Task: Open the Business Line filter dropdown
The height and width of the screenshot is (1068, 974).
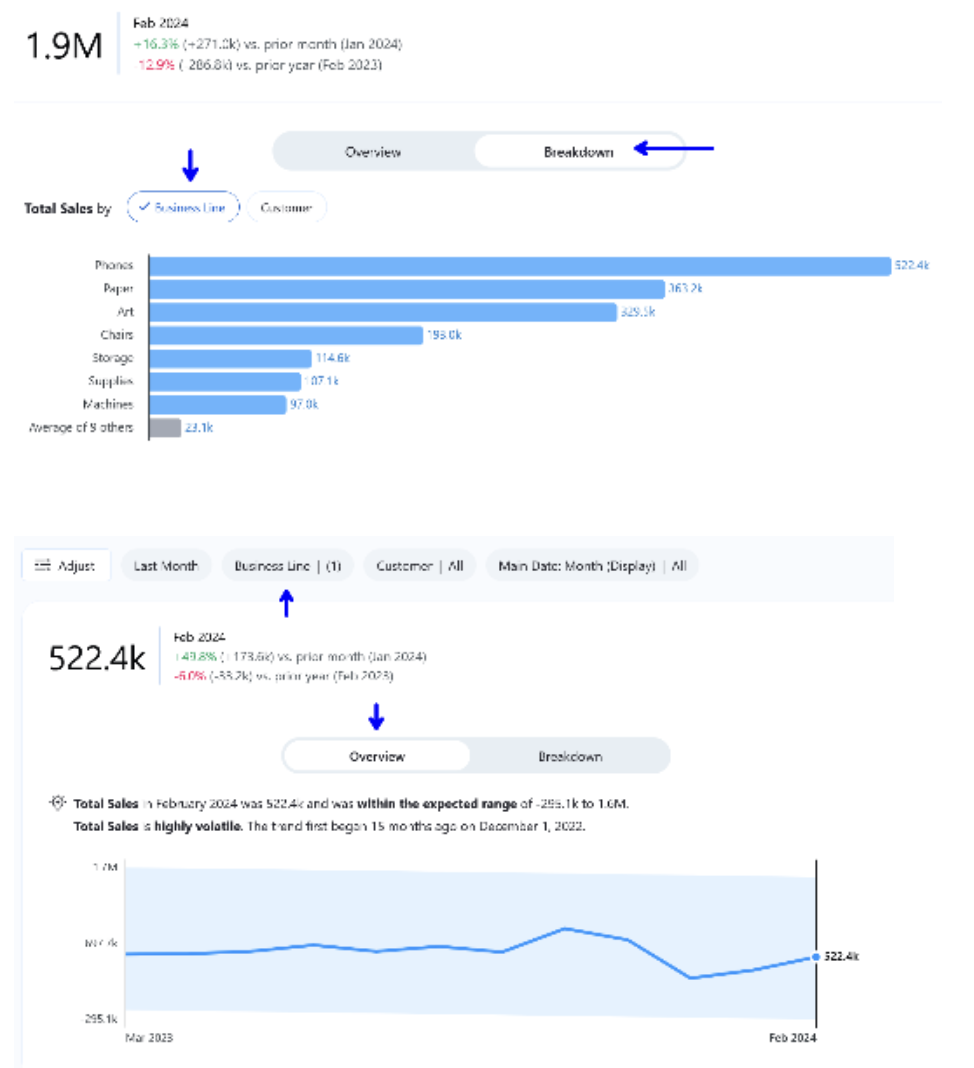Action: click(288, 565)
